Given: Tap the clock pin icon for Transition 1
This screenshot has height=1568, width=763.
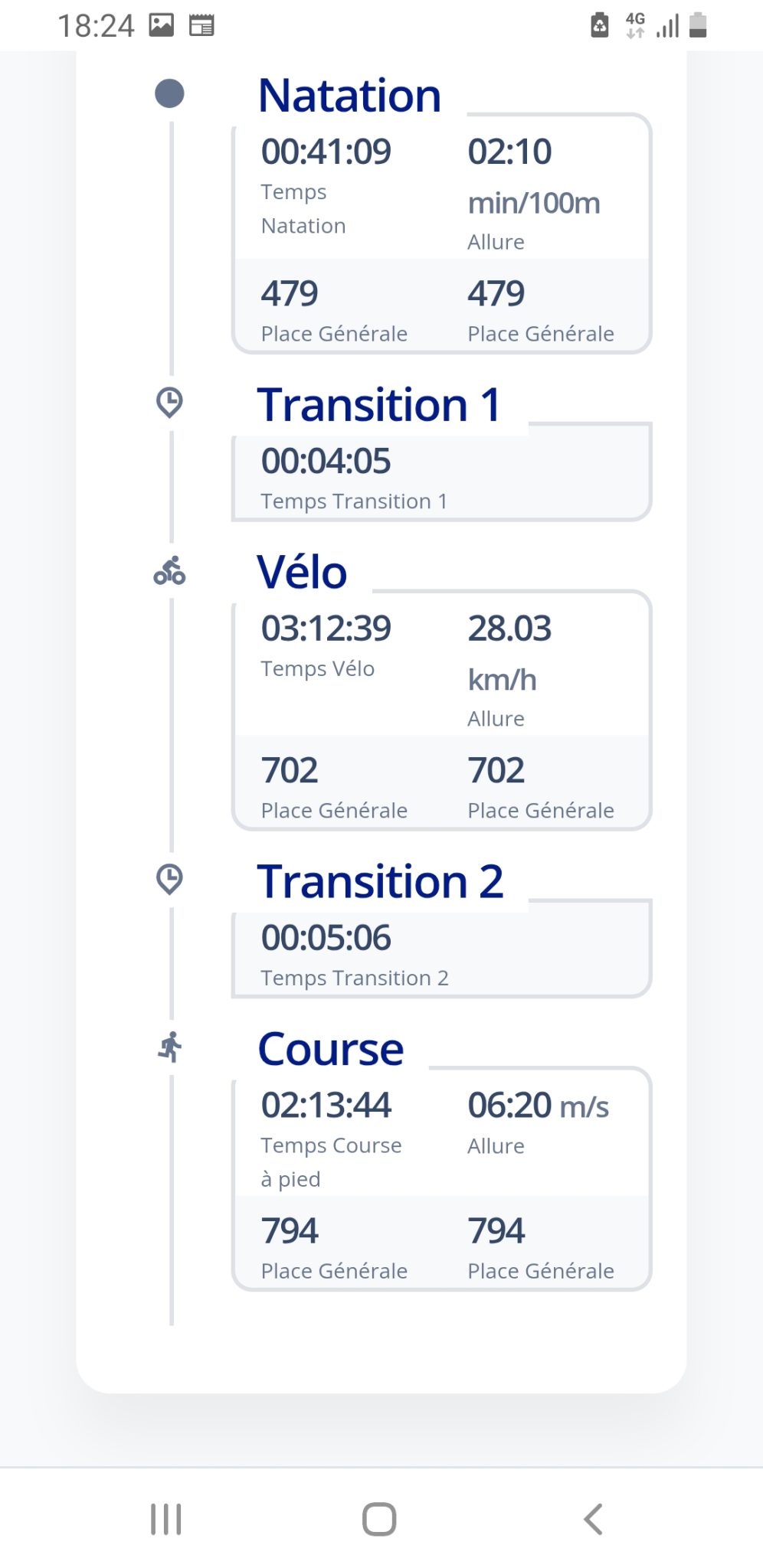Looking at the screenshot, I should click(x=169, y=402).
